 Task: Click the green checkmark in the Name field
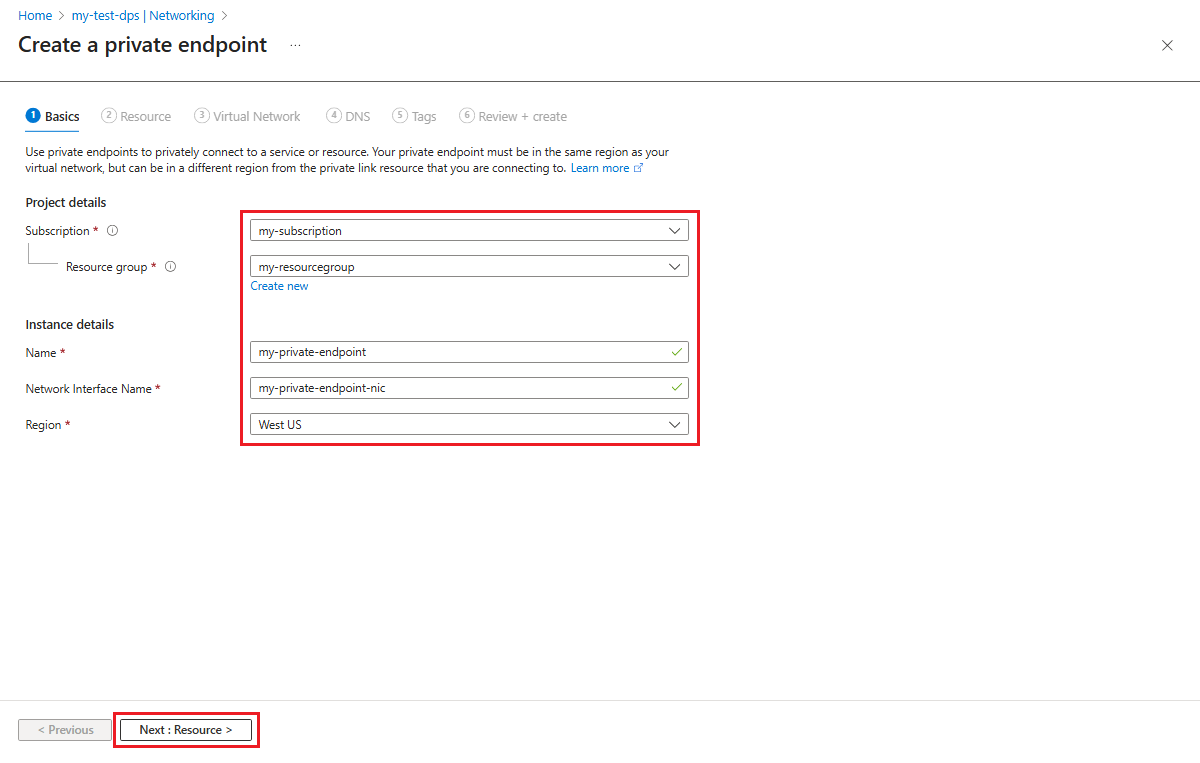(x=676, y=351)
